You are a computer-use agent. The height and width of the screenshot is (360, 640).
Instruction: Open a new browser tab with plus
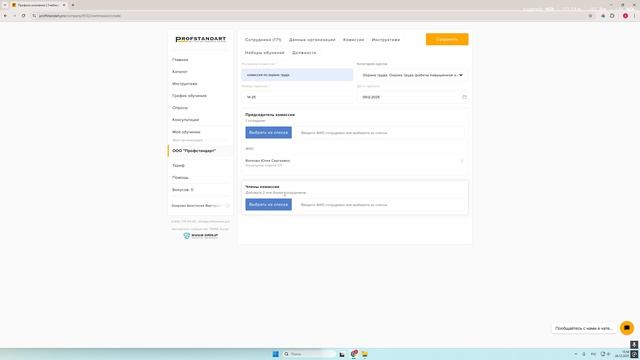(73, 5)
